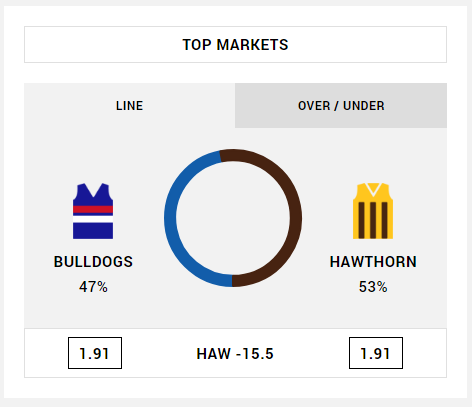The width and height of the screenshot is (472, 407).
Task: Click the Hawthorn team name
Action: [x=373, y=262]
